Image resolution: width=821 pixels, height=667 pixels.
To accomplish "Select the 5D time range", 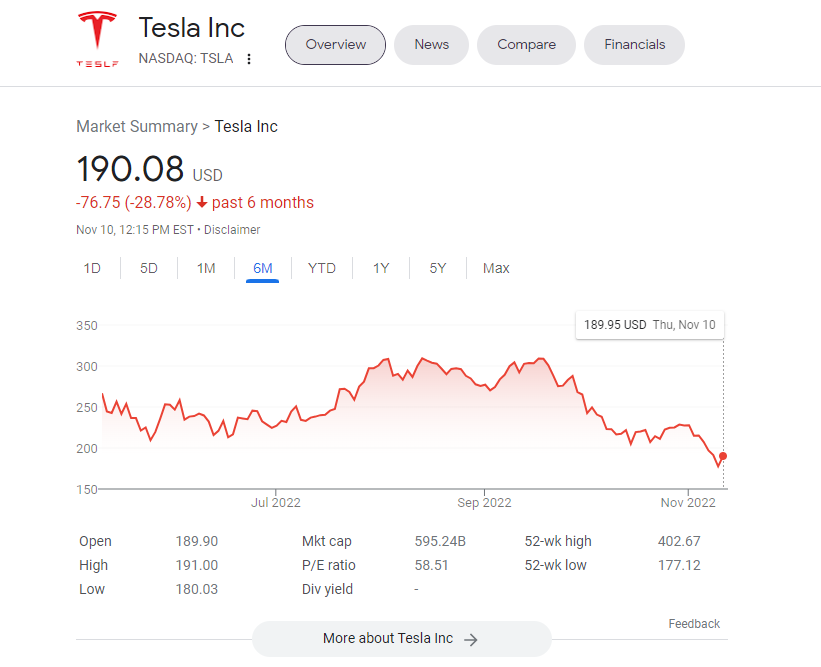I will pos(149,268).
